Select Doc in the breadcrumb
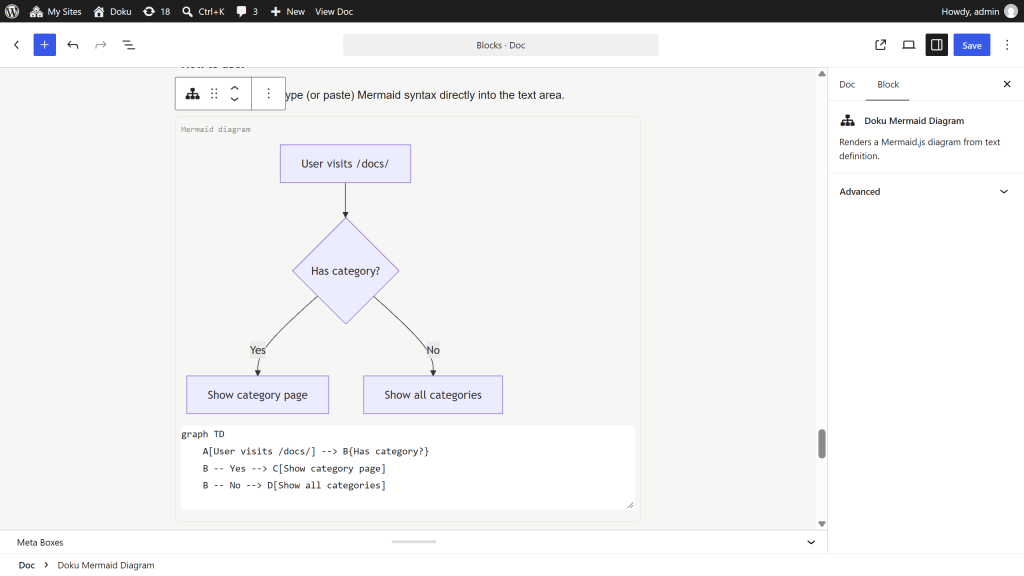1024x576 pixels. click(x=27, y=565)
